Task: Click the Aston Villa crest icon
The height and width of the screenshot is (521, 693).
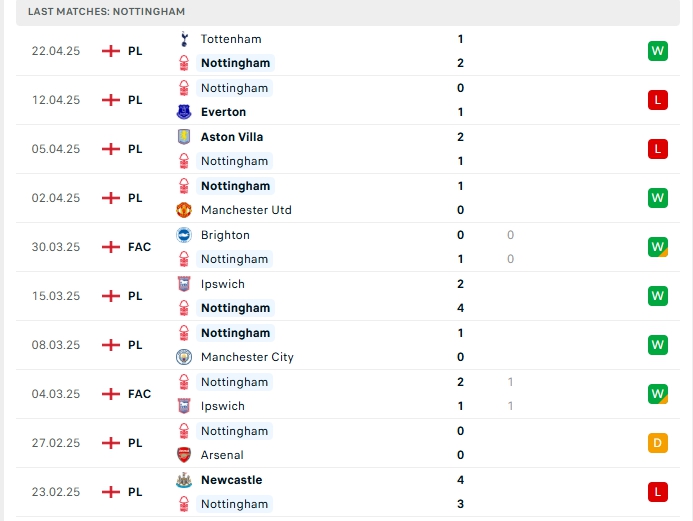Action: coord(184,137)
